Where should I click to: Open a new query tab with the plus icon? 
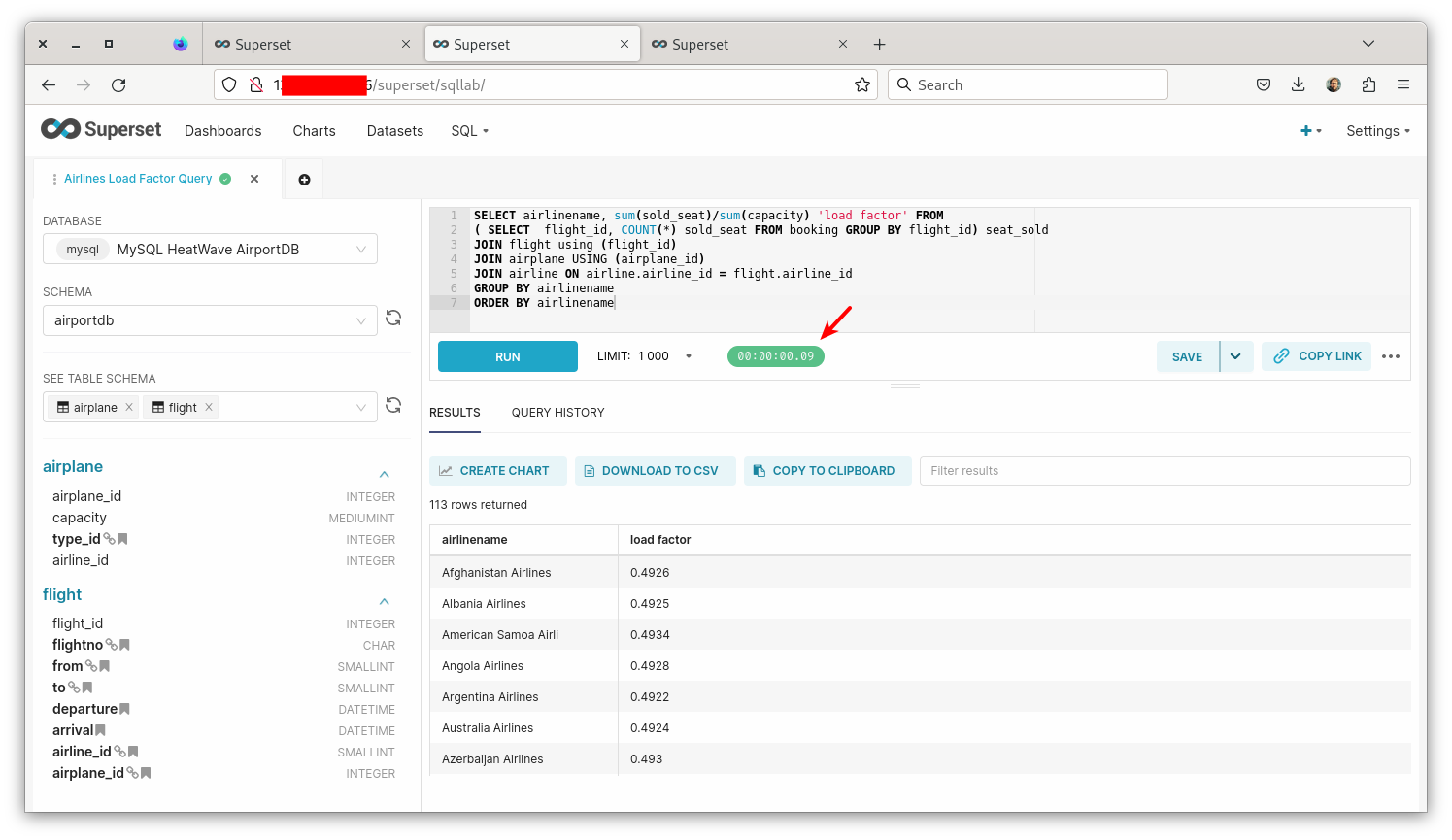coord(303,179)
